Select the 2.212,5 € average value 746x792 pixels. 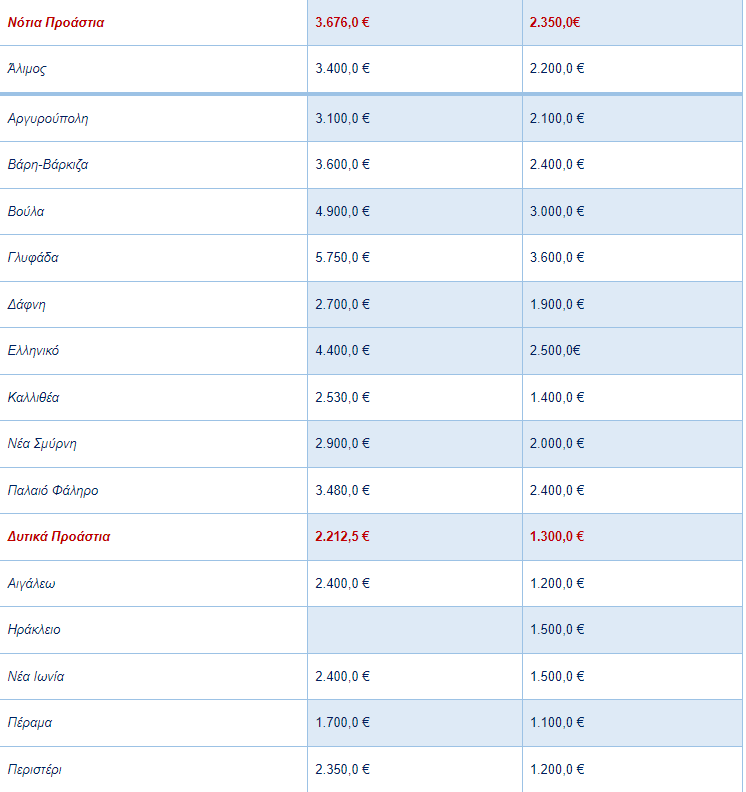(342, 536)
